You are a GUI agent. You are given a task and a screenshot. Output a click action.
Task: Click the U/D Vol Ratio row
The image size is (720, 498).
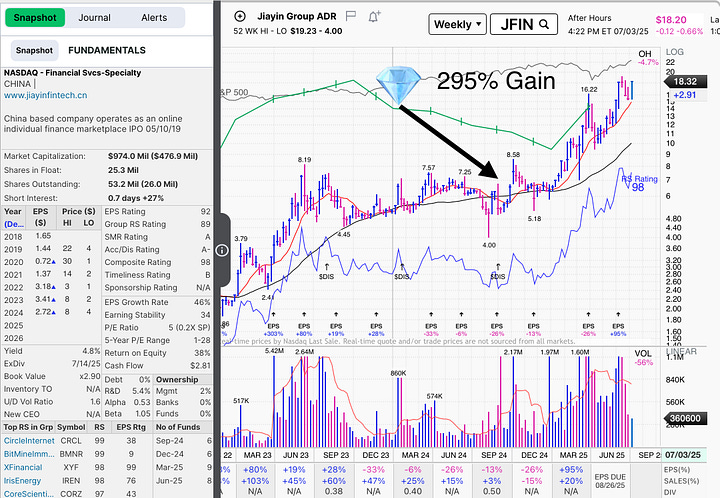click(51, 402)
